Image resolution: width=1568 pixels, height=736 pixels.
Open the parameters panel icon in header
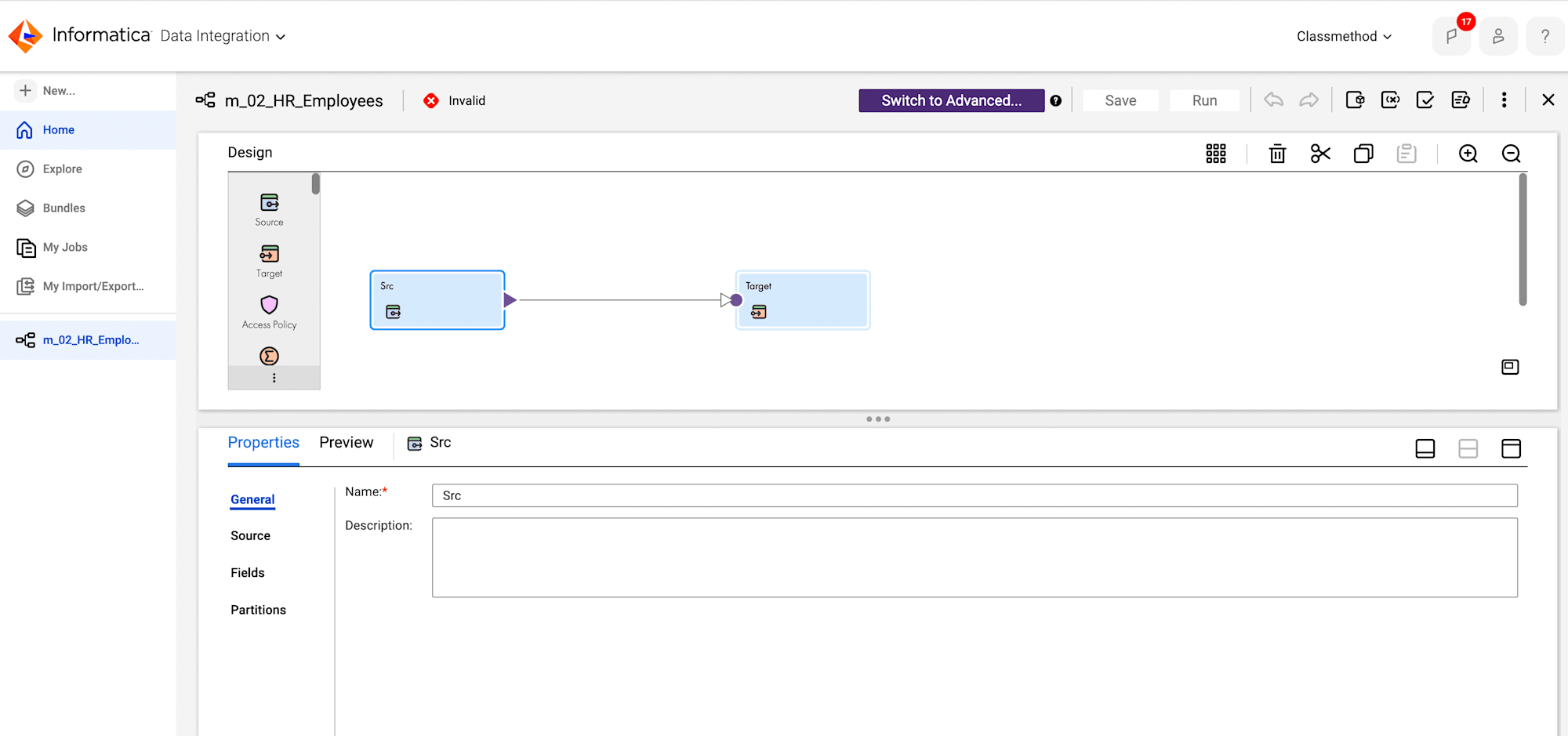pos(1355,100)
